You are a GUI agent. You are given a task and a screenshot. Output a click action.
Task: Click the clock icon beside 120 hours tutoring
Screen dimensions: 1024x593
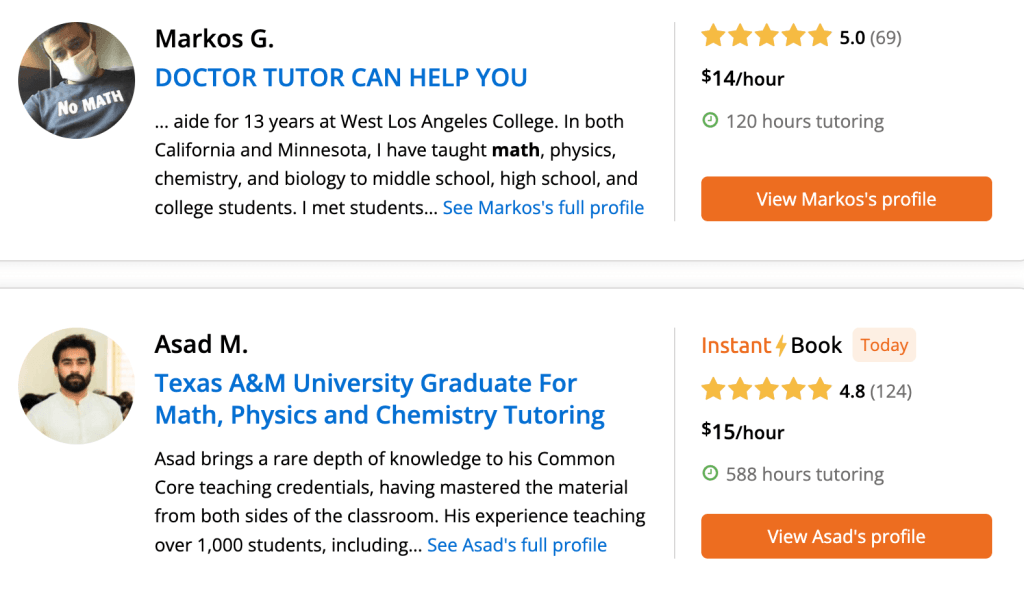710,121
